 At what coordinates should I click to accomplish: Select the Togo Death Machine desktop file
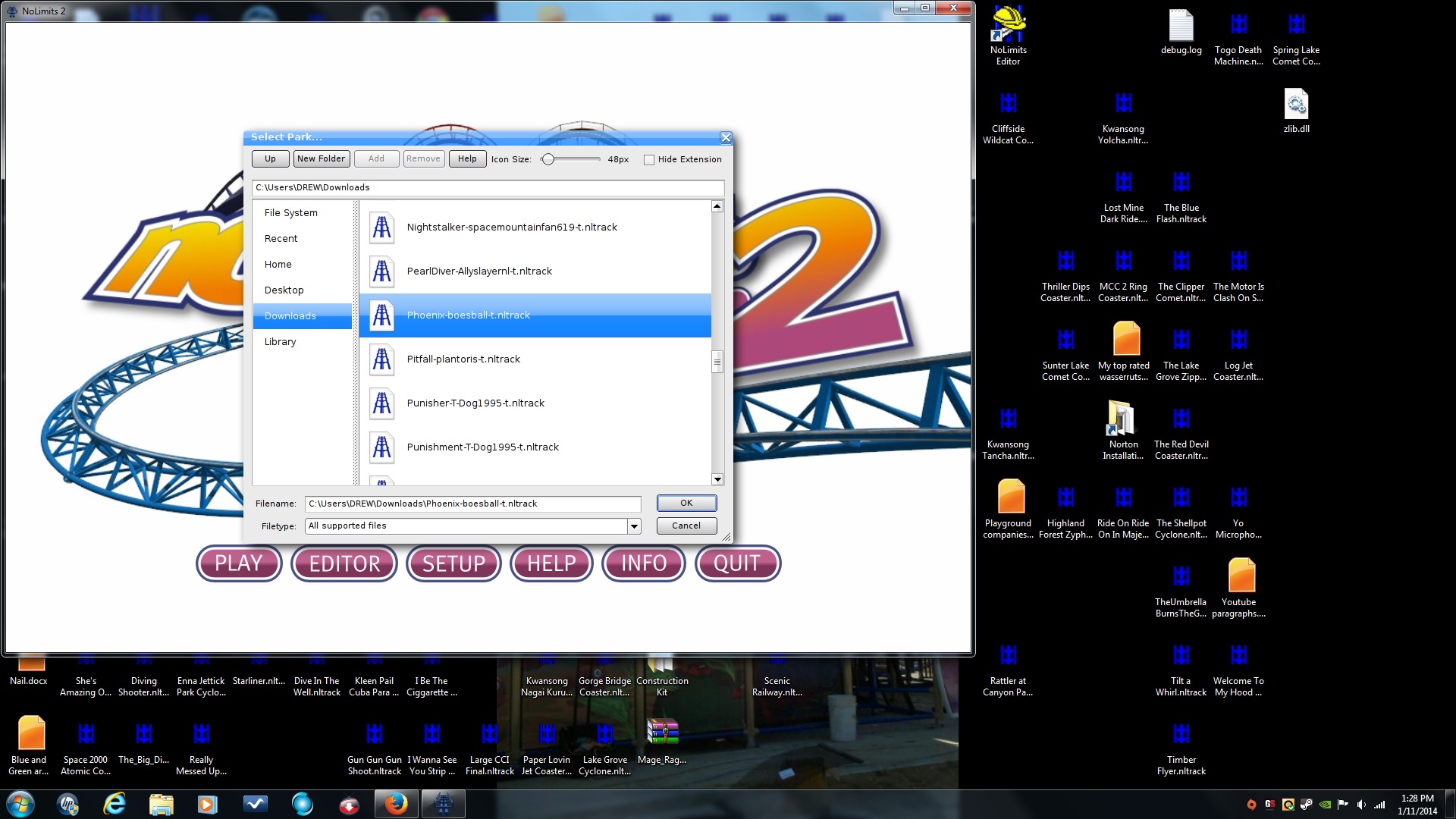pos(1238,27)
